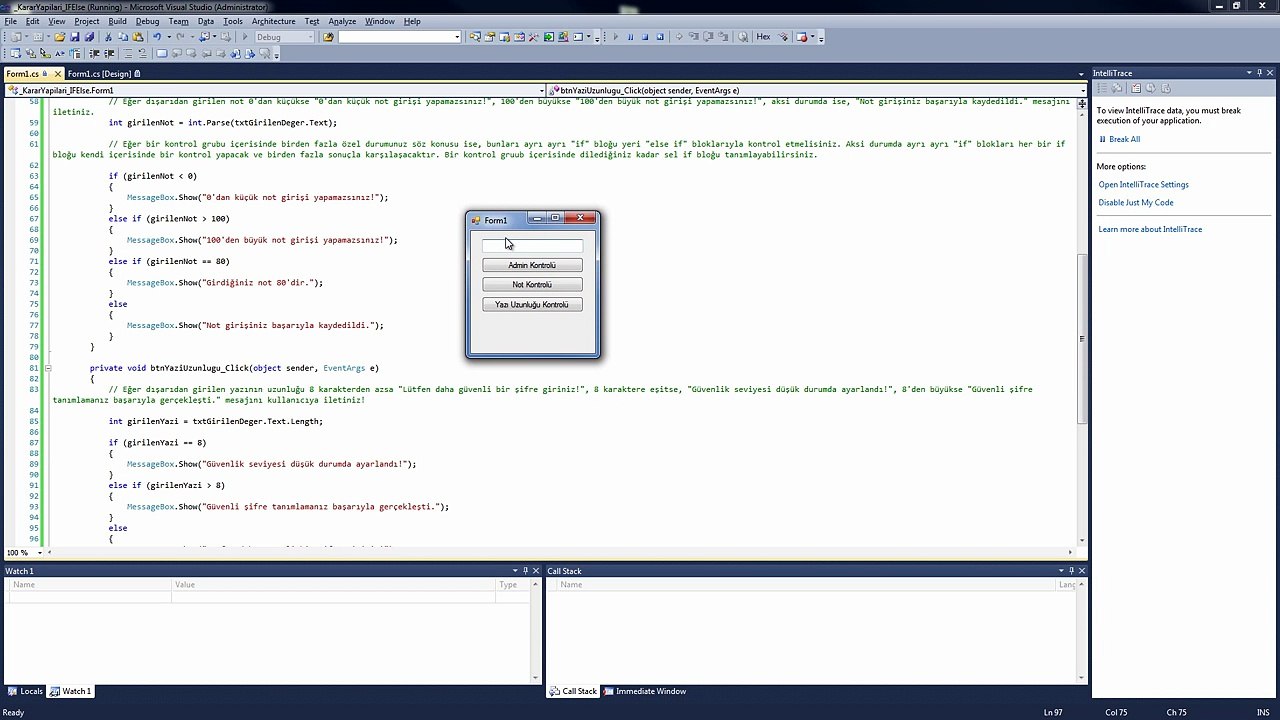Click Learn more about IntelliTrace link
Viewport: 1280px width, 720px height.
tap(1150, 230)
